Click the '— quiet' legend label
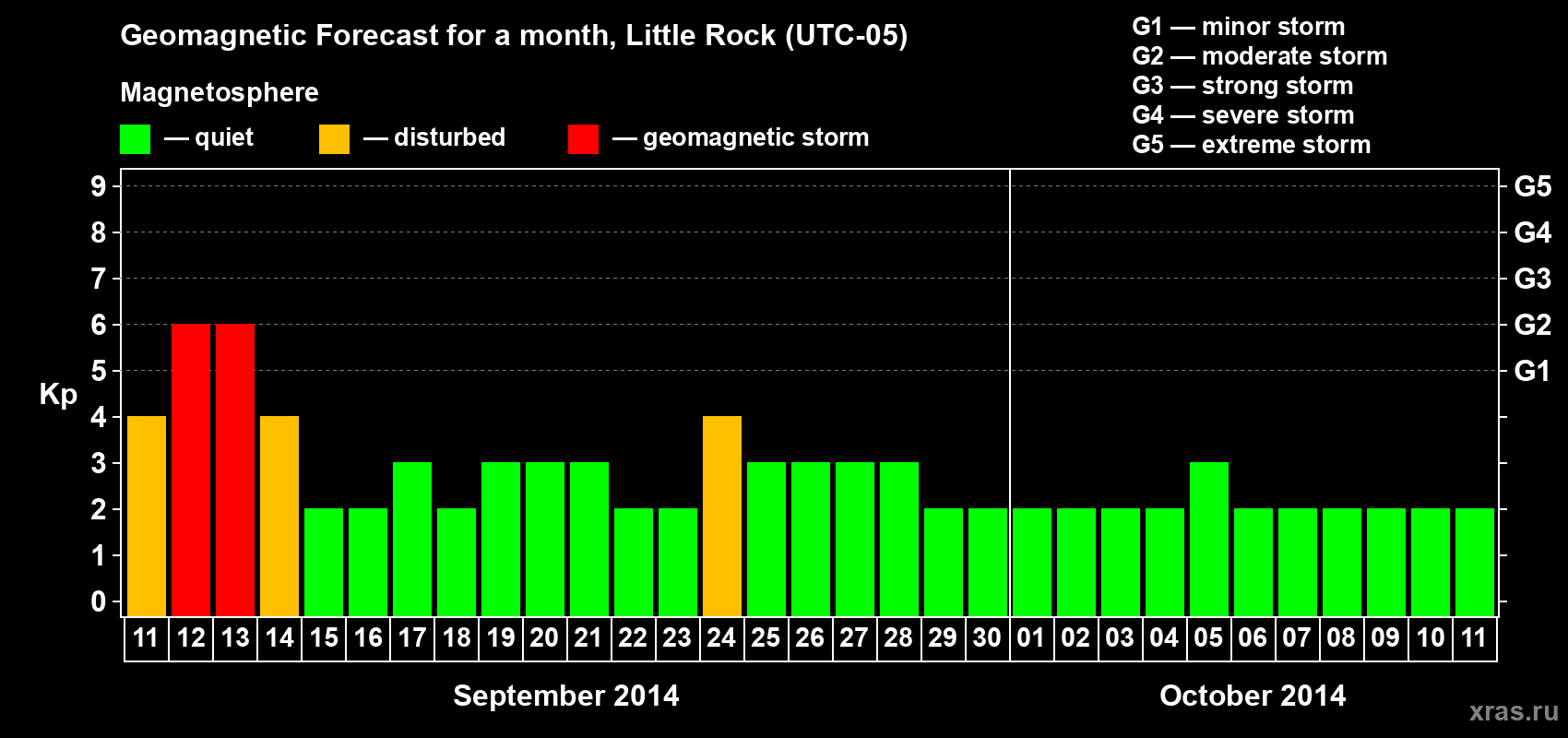The width and height of the screenshot is (1568, 738). coord(208,137)
